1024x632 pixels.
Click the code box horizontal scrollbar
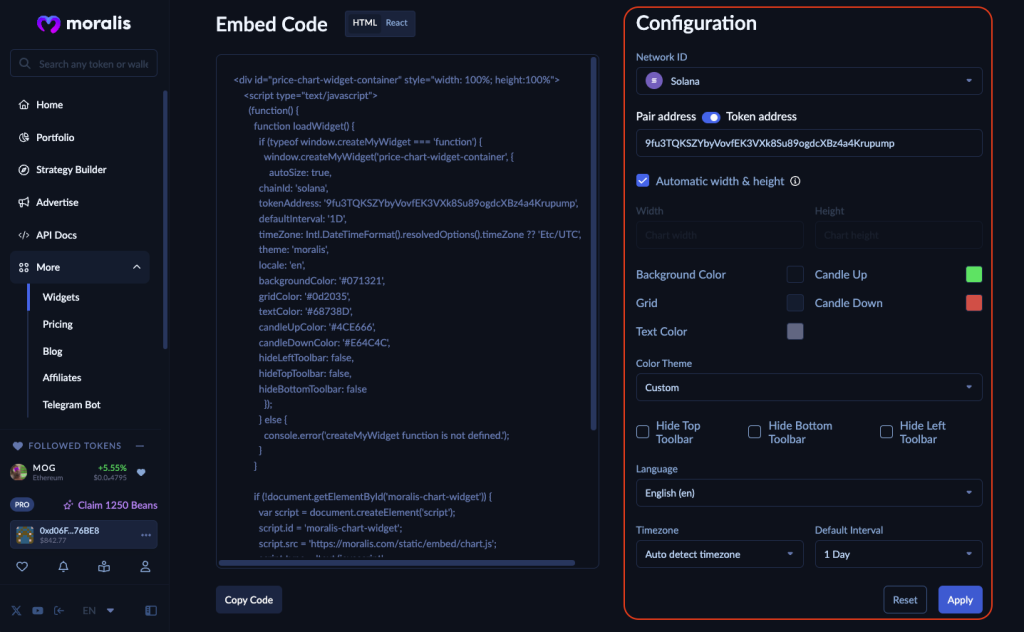(397, 563)
